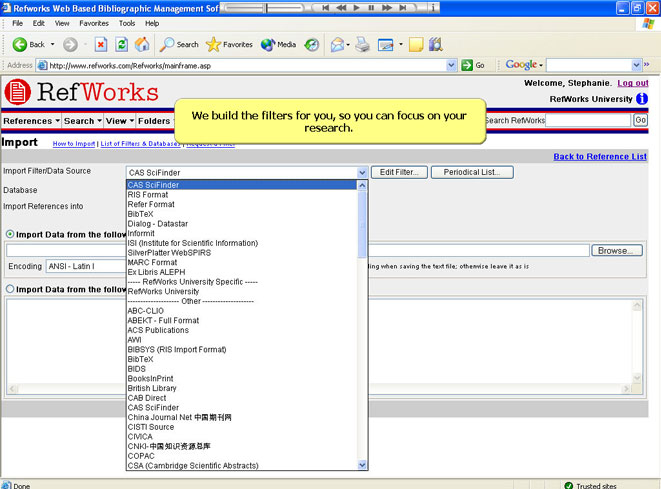Select the first Import Data radio button

10,234
